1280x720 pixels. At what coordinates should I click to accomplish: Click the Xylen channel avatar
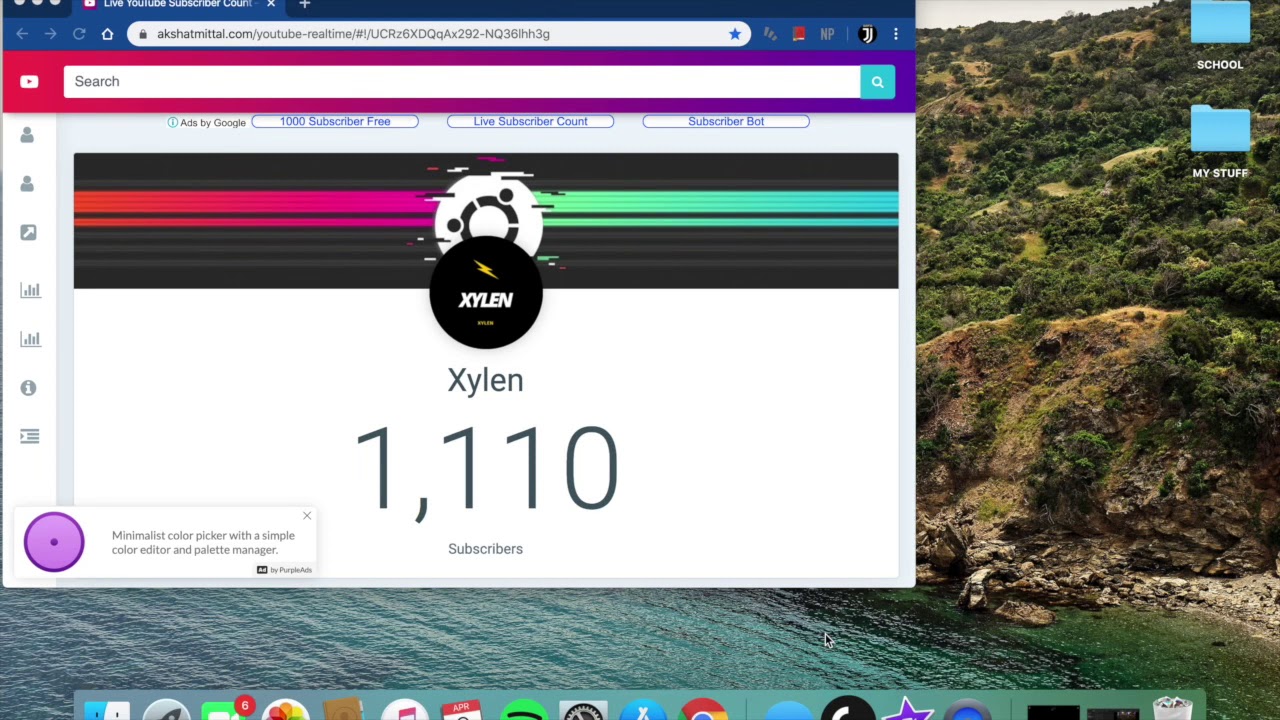tap(486, 292)
